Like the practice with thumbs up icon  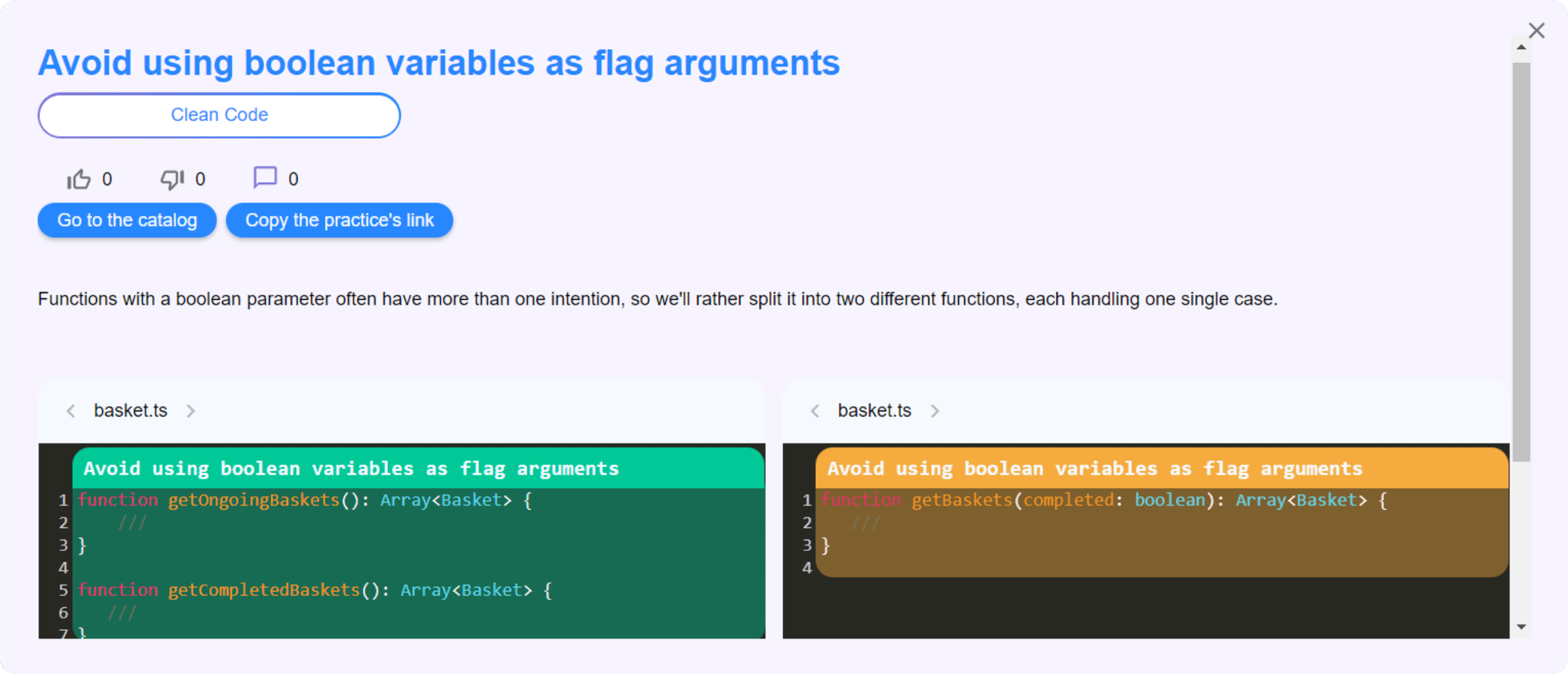pos(79,179)
